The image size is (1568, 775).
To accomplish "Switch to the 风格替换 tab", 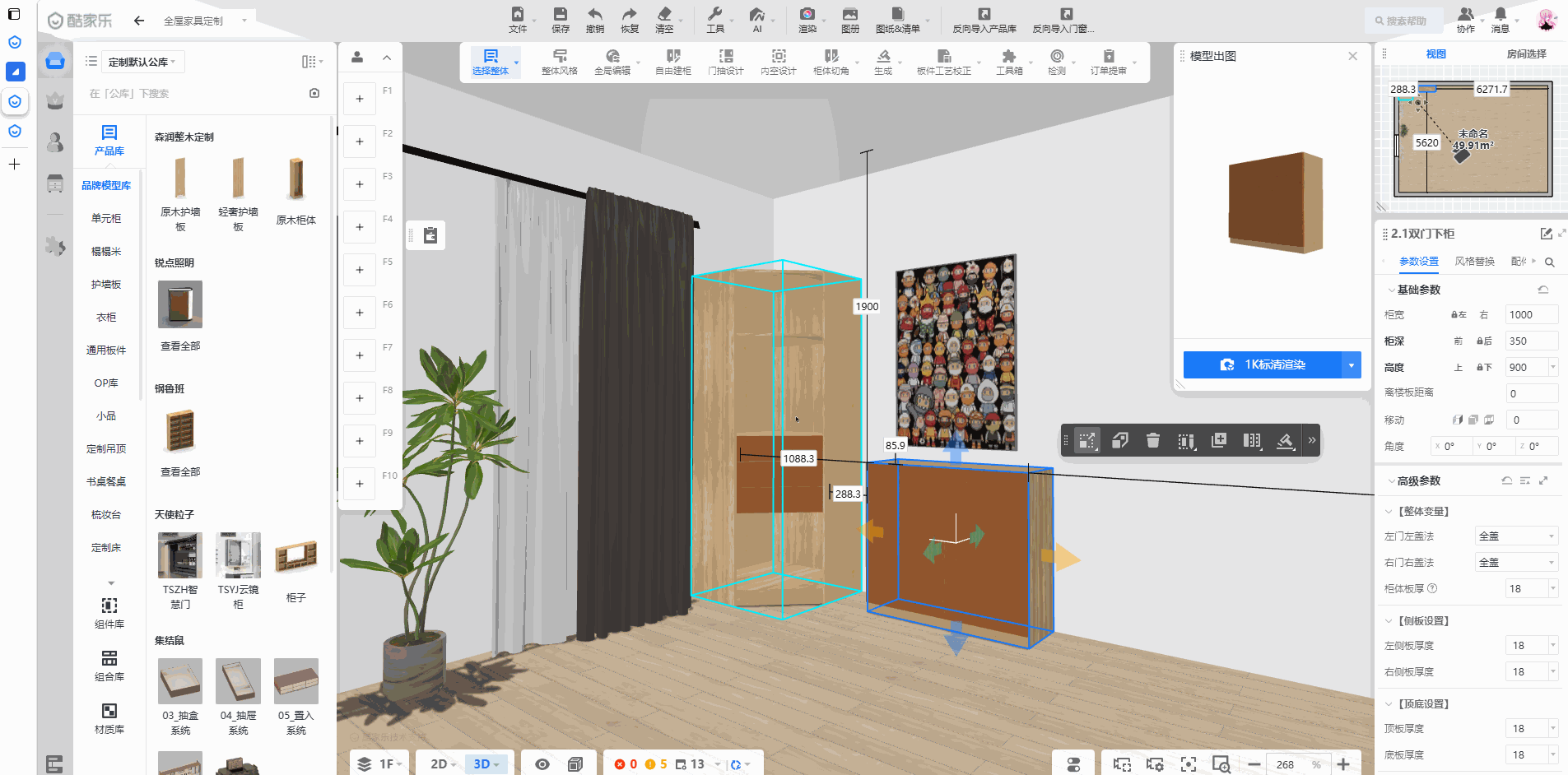I will pyautogui.click(x=1474, y=262).
